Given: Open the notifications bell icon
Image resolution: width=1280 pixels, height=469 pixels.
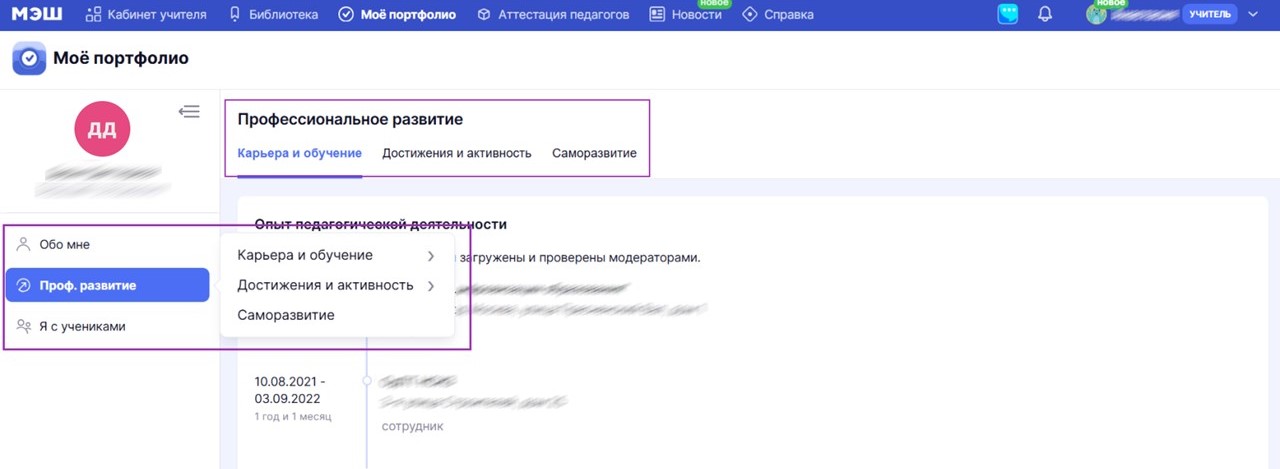Looking at the screenshot, I should 1045,14.
